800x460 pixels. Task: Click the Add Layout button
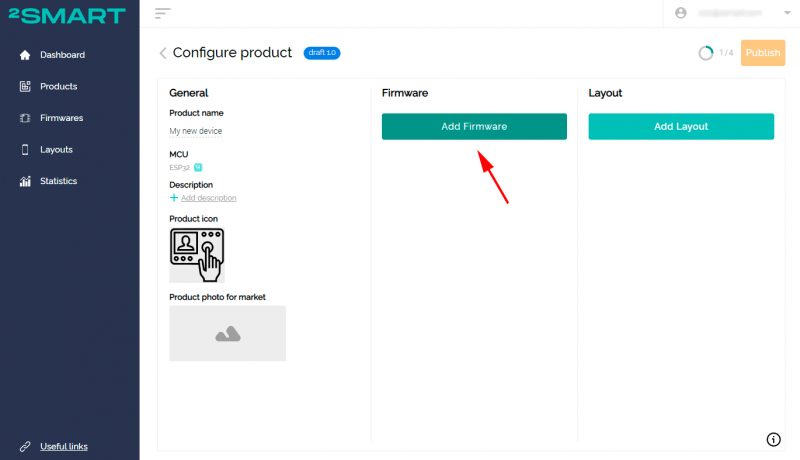click(681, 127)
